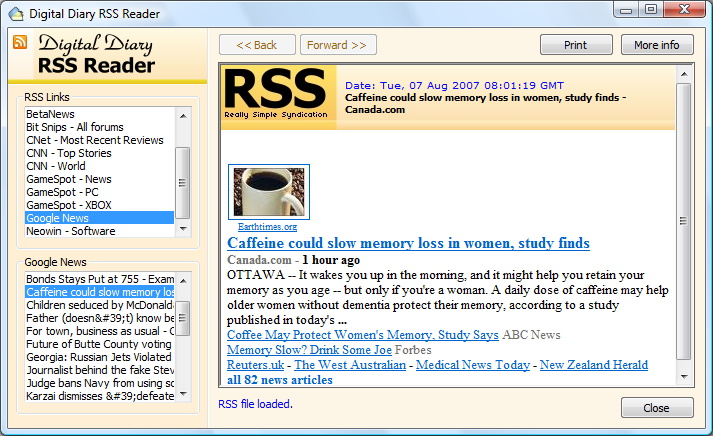This screenshot has width=713, height=436.
Task: Open Coffee May Protect Women's Memory link
Action: click(x=363, y=335)
